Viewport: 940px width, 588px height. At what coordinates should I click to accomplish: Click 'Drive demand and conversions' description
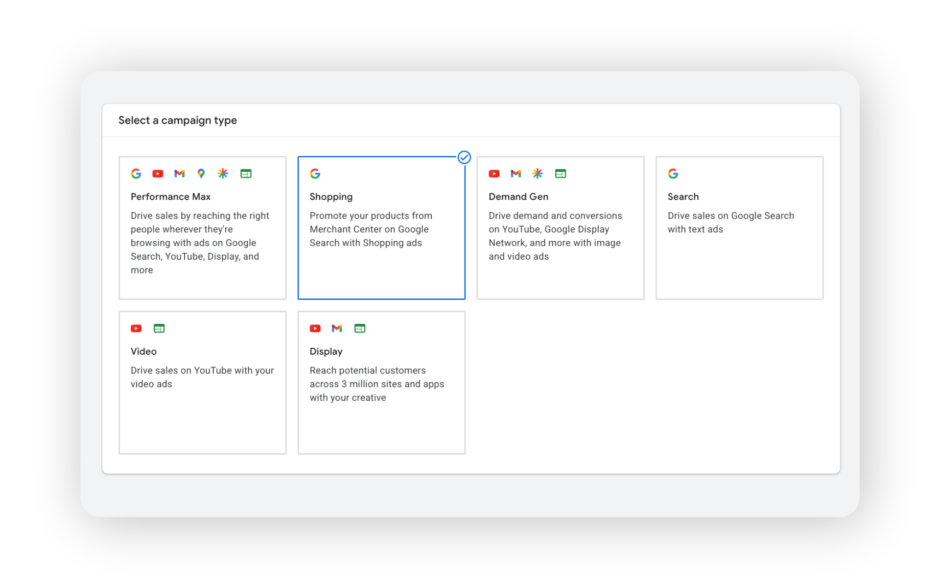coord(555,236)
